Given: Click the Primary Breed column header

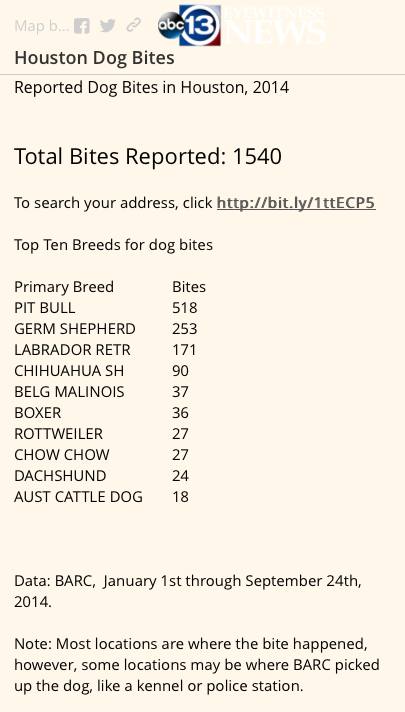Looking at the screenshot, I should pyautogui.click(x=64, y=287).
